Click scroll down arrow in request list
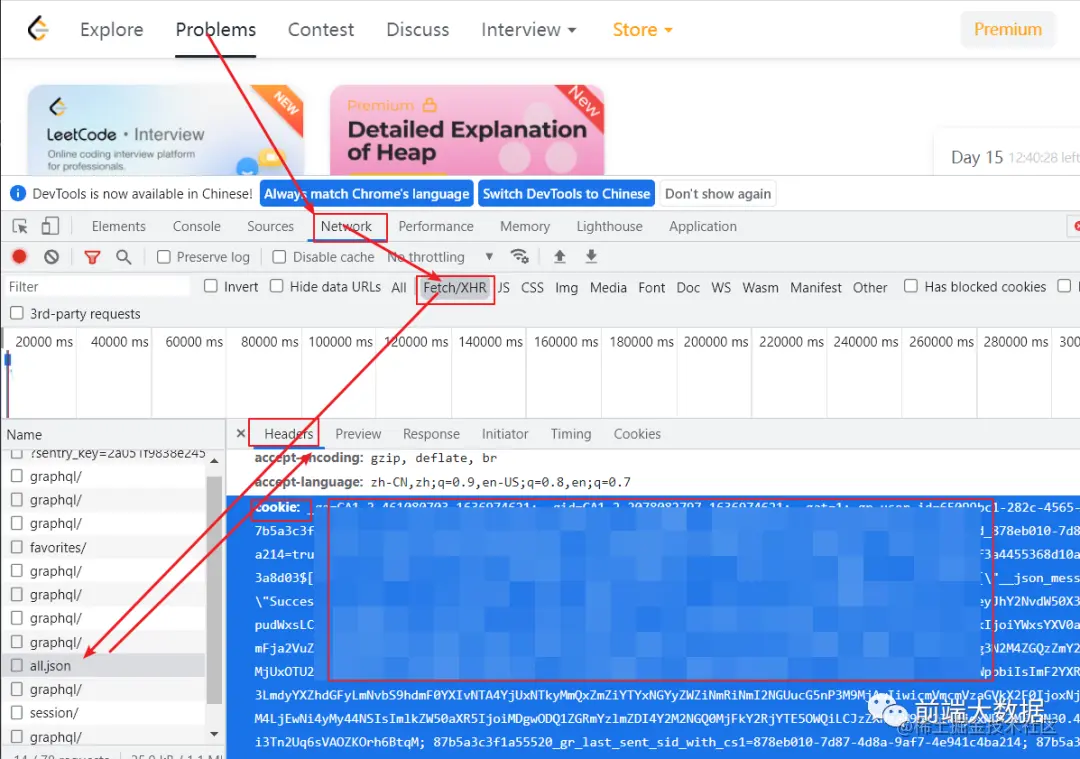Viewport: 1080px width, 759px height. [214, 734]
